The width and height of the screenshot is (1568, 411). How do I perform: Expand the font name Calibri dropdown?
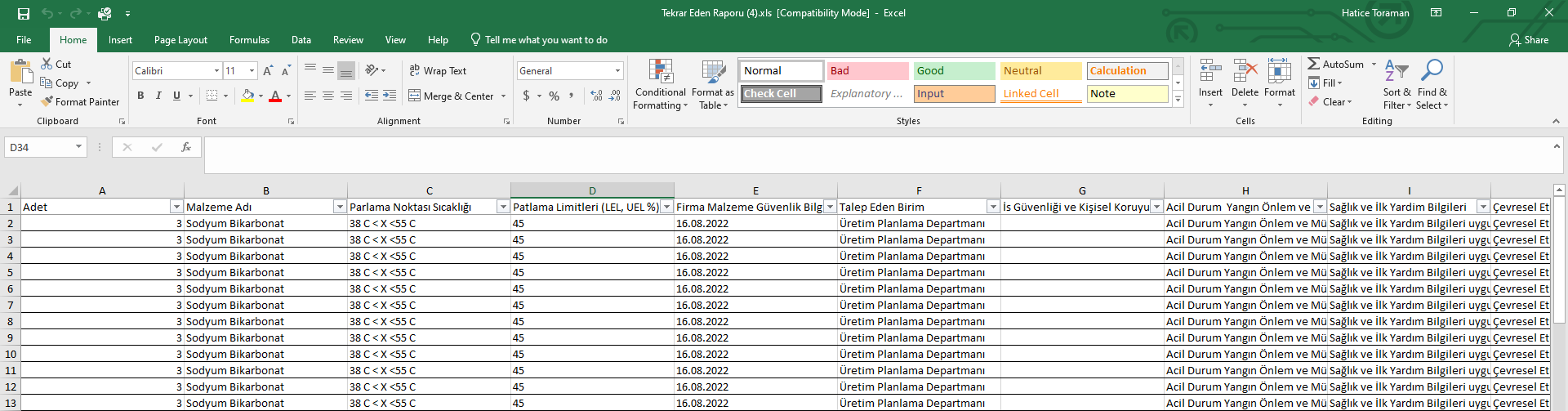(216, 71)
